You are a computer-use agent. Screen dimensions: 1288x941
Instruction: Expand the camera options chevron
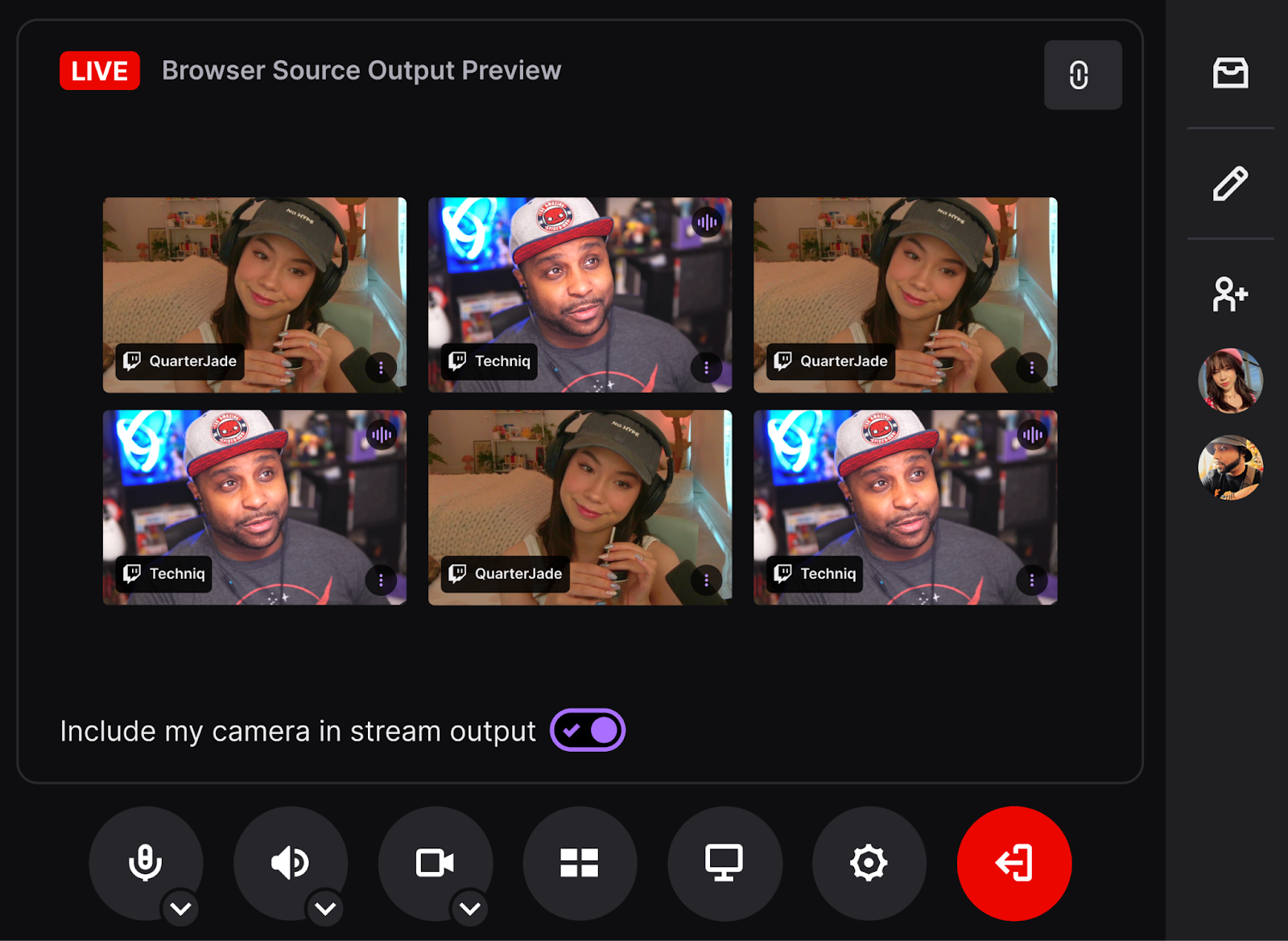(470, 909)
